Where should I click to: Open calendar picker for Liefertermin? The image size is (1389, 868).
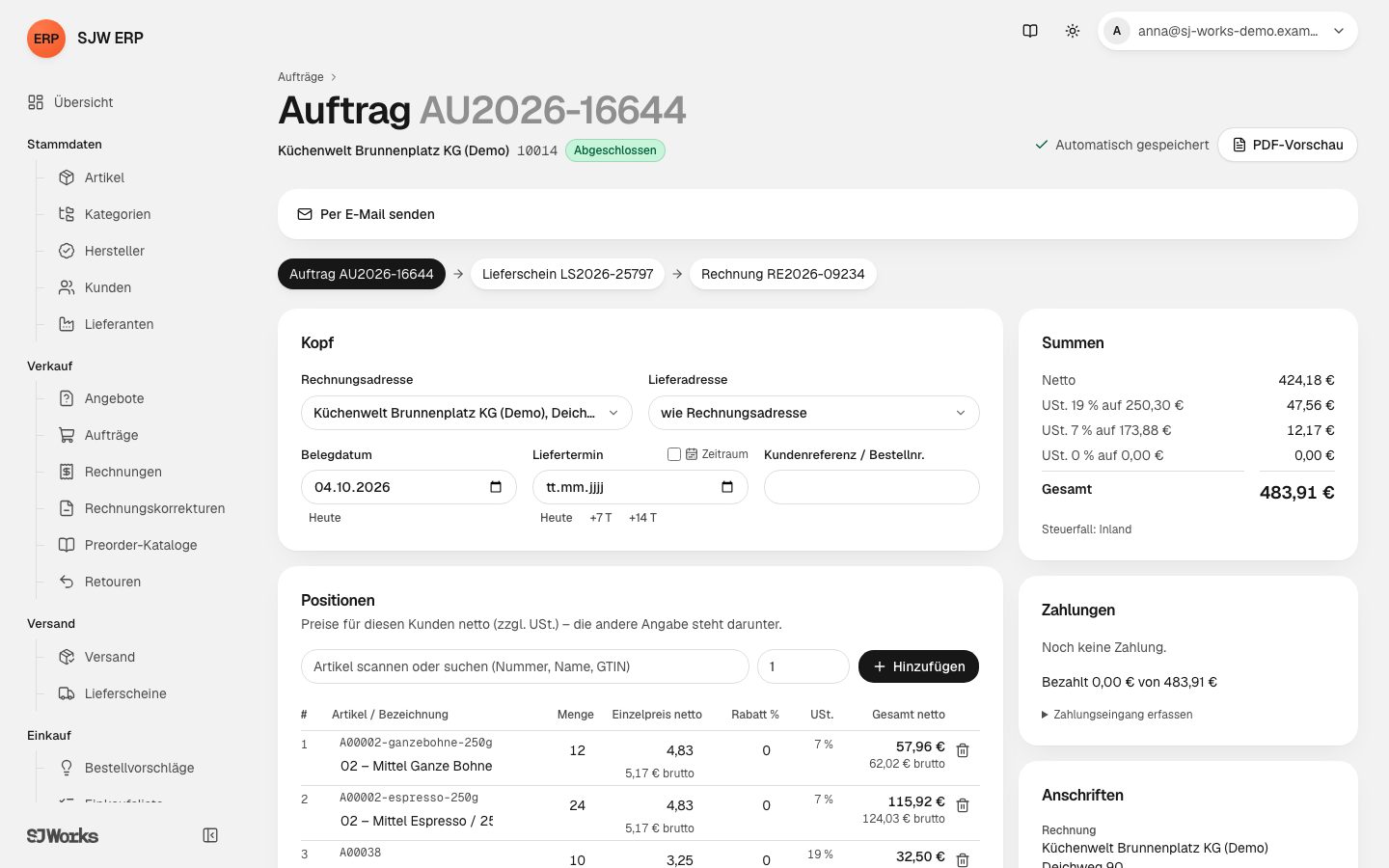[x=727, y=487]
